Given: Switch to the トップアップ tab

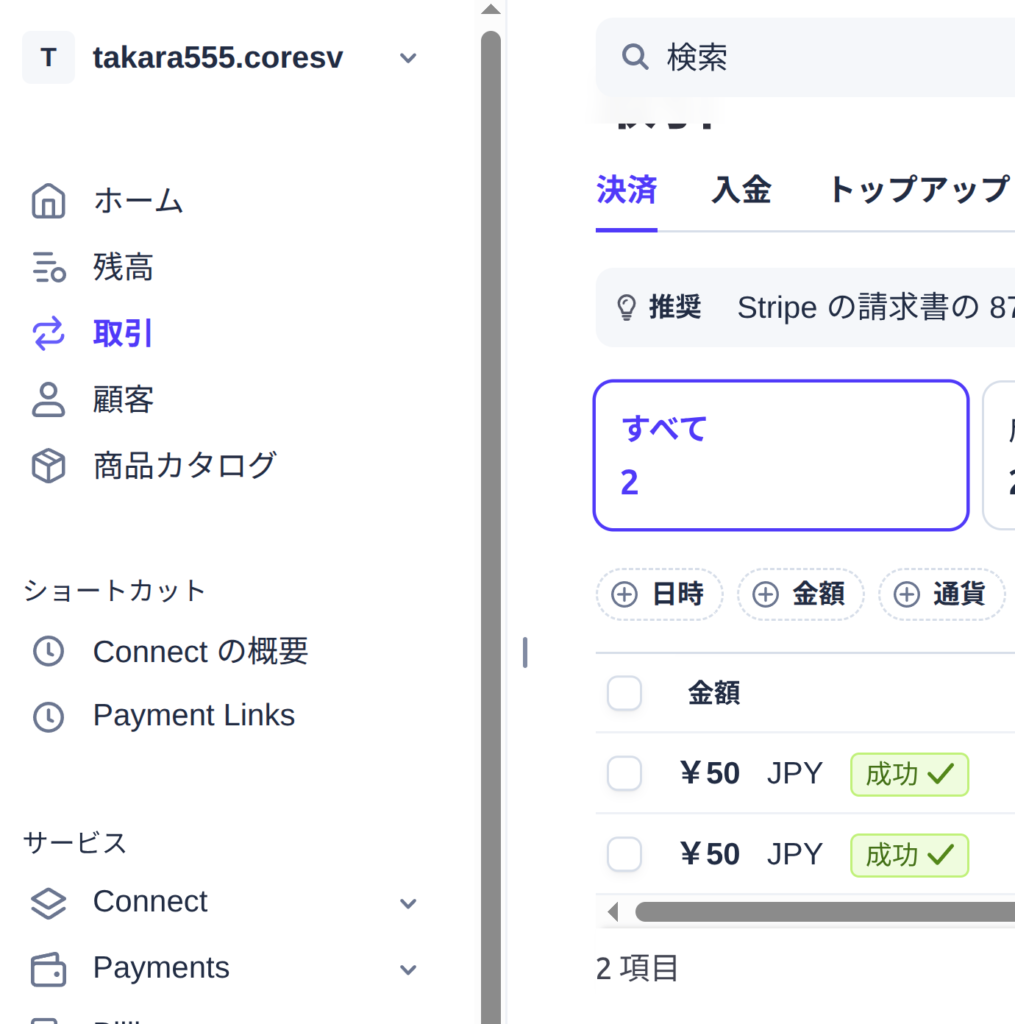Looking at the screenshot, I should coord(918,190).
